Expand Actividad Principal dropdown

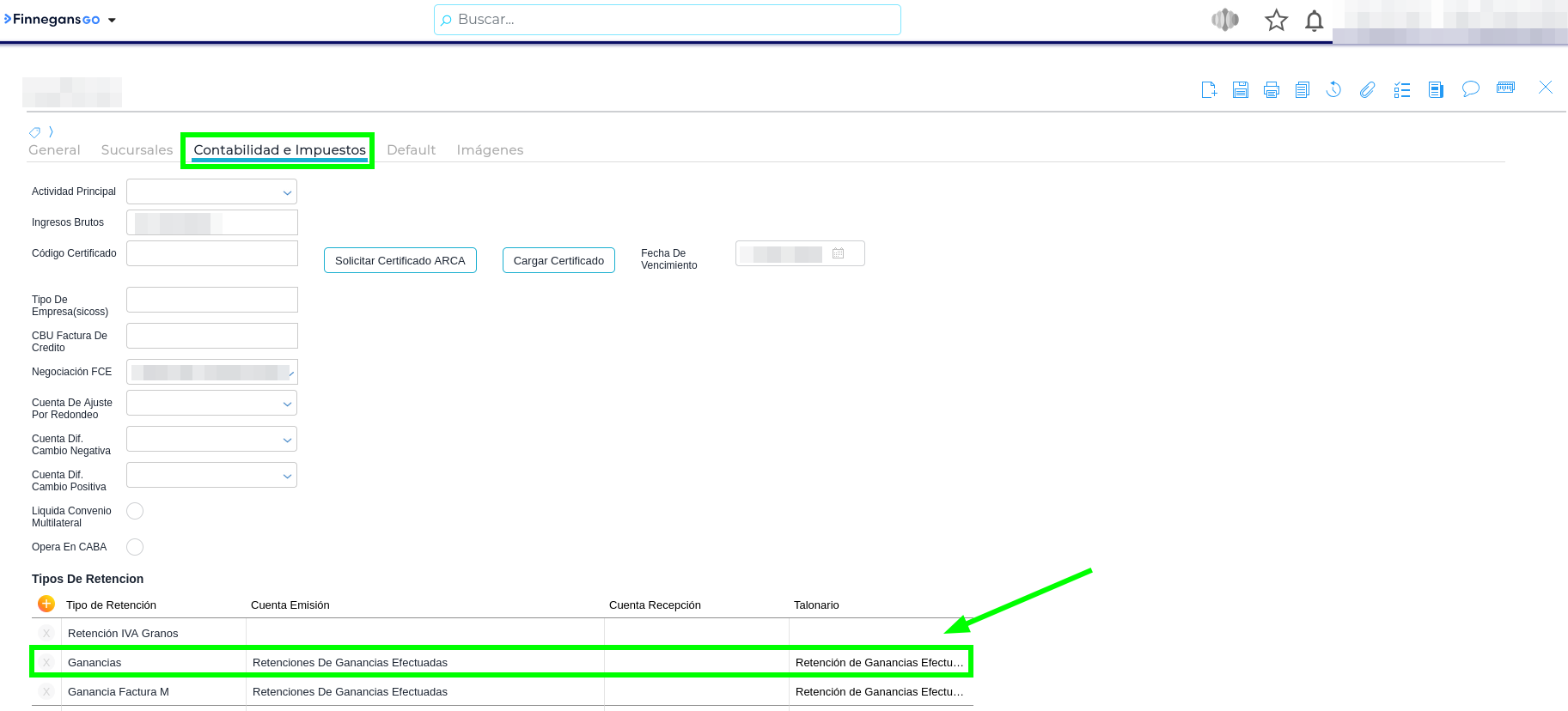(211, 191)
